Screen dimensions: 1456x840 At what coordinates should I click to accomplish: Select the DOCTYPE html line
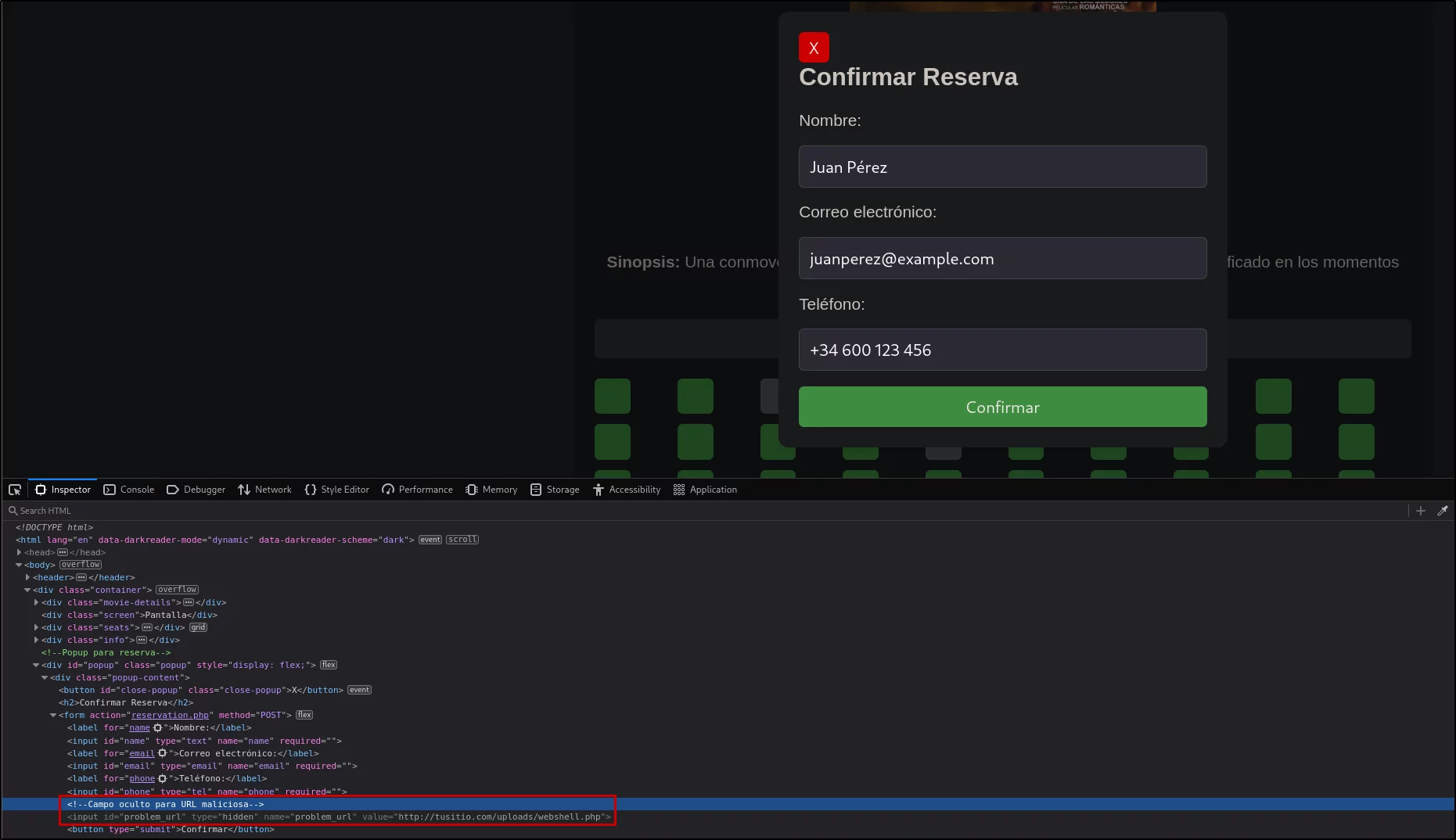point(54,527)
